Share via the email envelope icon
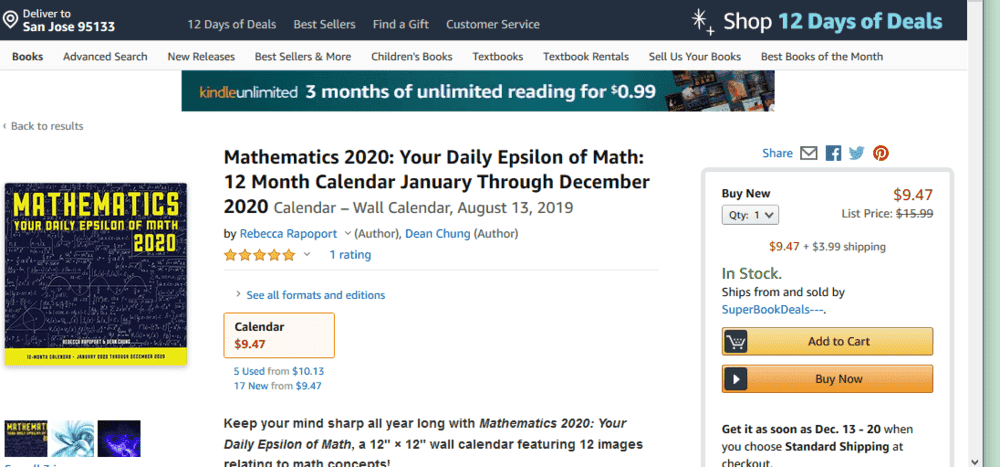 tap(809, 153)
